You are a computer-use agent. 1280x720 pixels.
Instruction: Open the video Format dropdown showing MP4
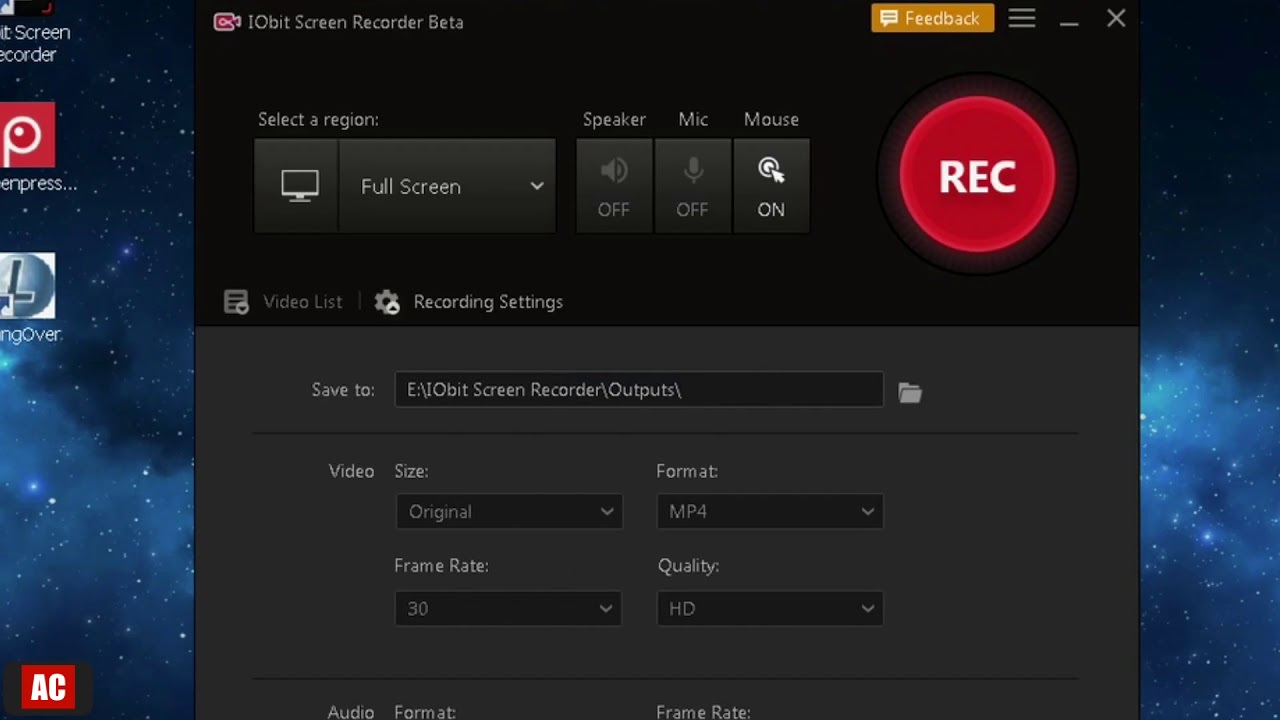[770, 511]
